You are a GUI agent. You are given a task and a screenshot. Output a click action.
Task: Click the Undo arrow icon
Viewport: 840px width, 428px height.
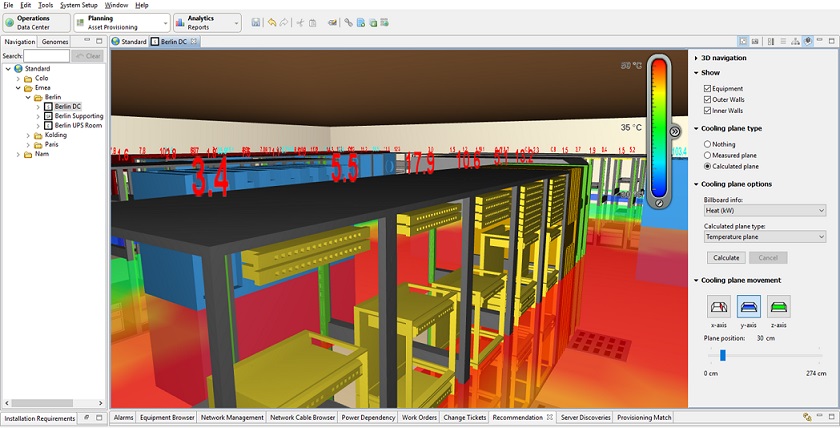272,22
